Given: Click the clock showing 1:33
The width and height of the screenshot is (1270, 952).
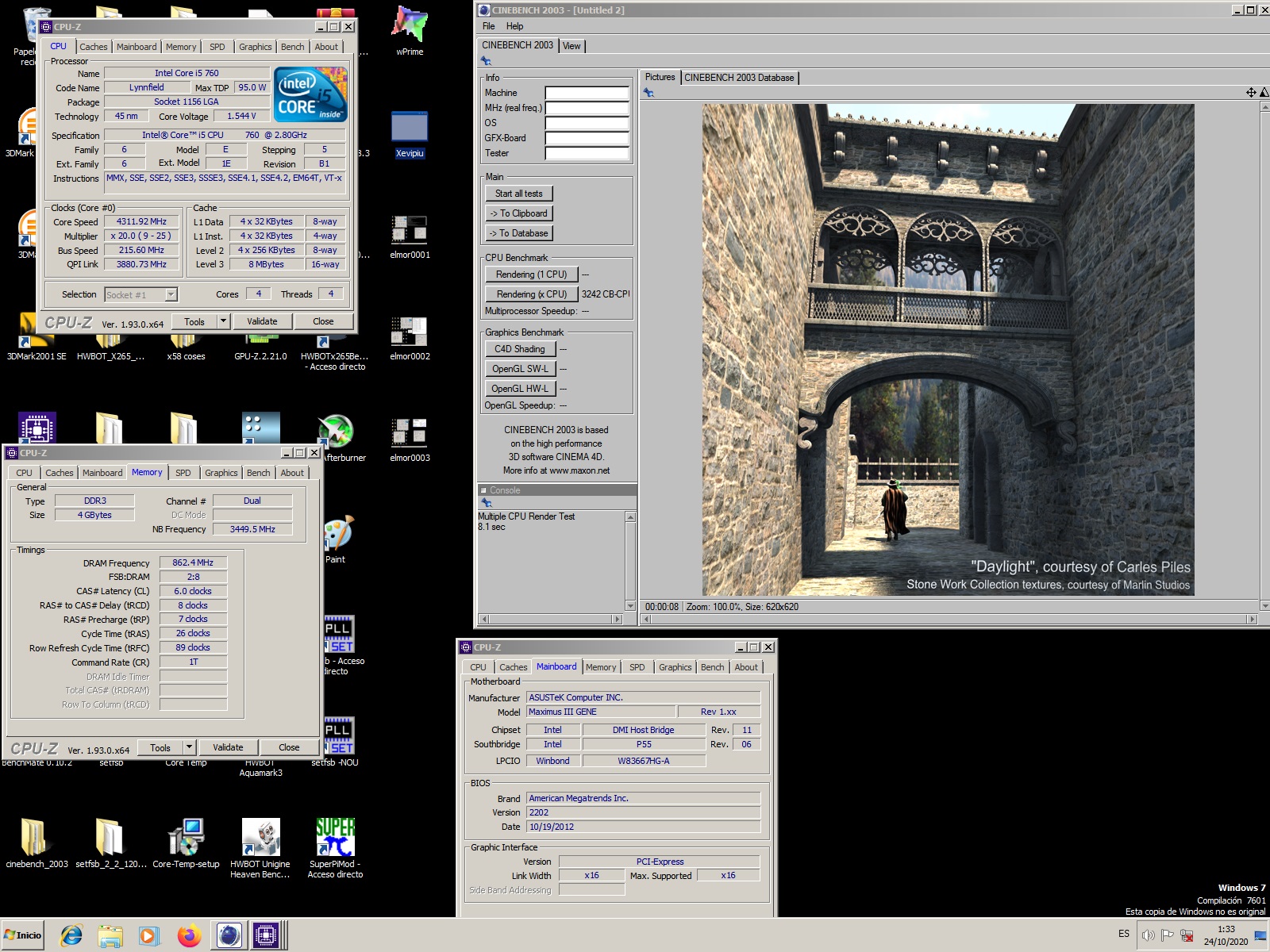Looking at the screenshot, I should (1226, 929).
